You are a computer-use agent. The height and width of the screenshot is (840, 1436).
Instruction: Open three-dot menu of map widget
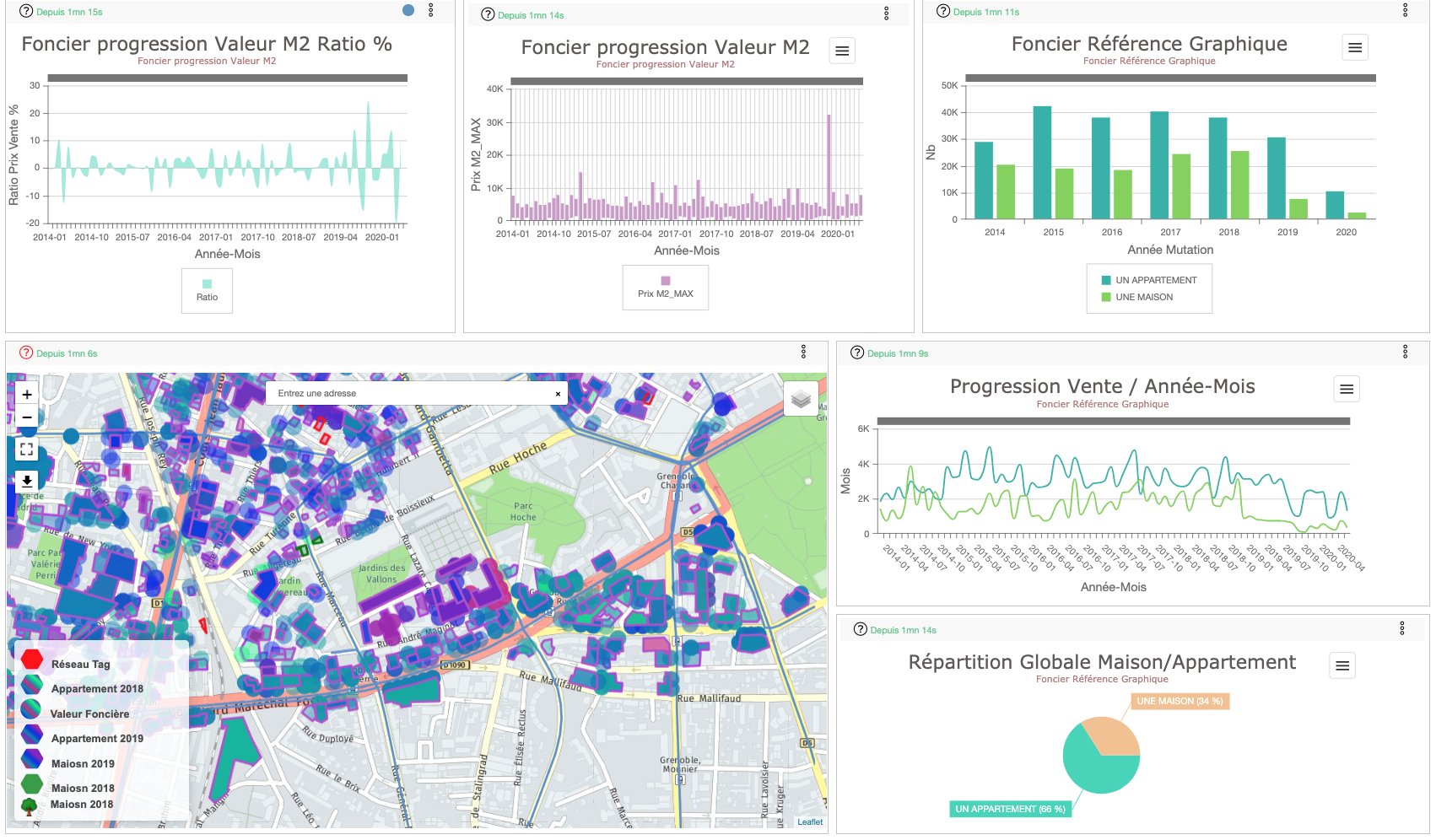pos(803,352)
